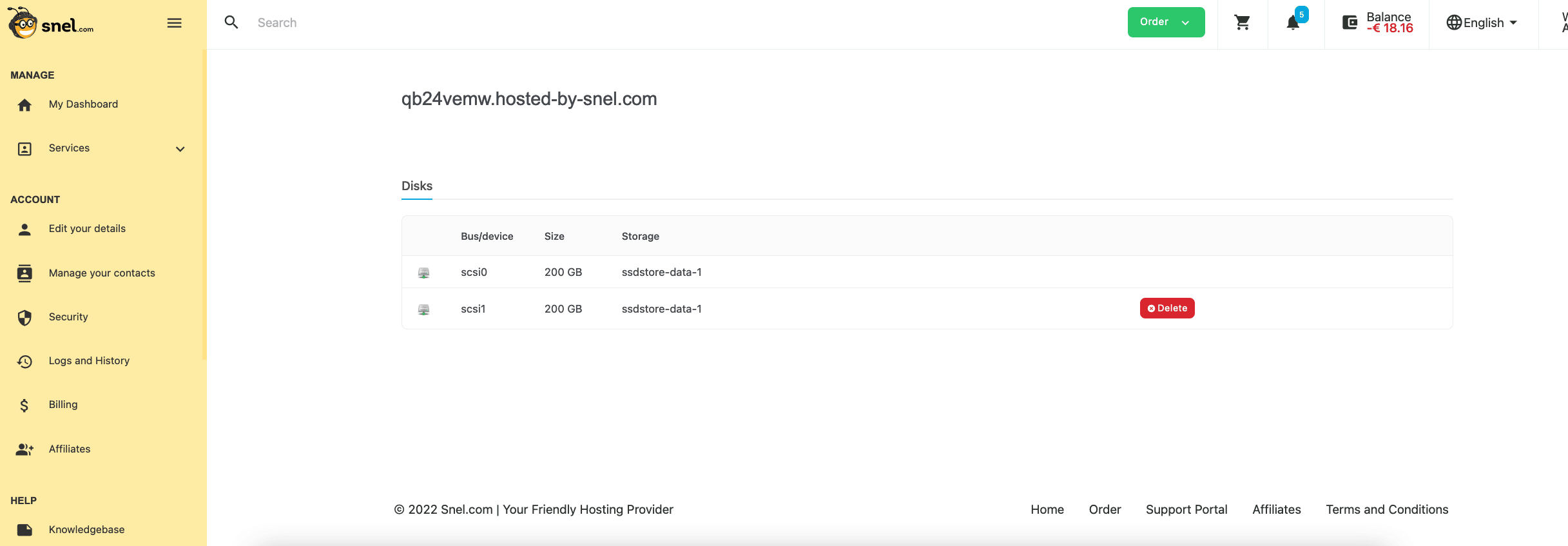Open the English language dropdown
Image resolution: width=1568 pixels, height=546 pixels.
coord(1482,23)
